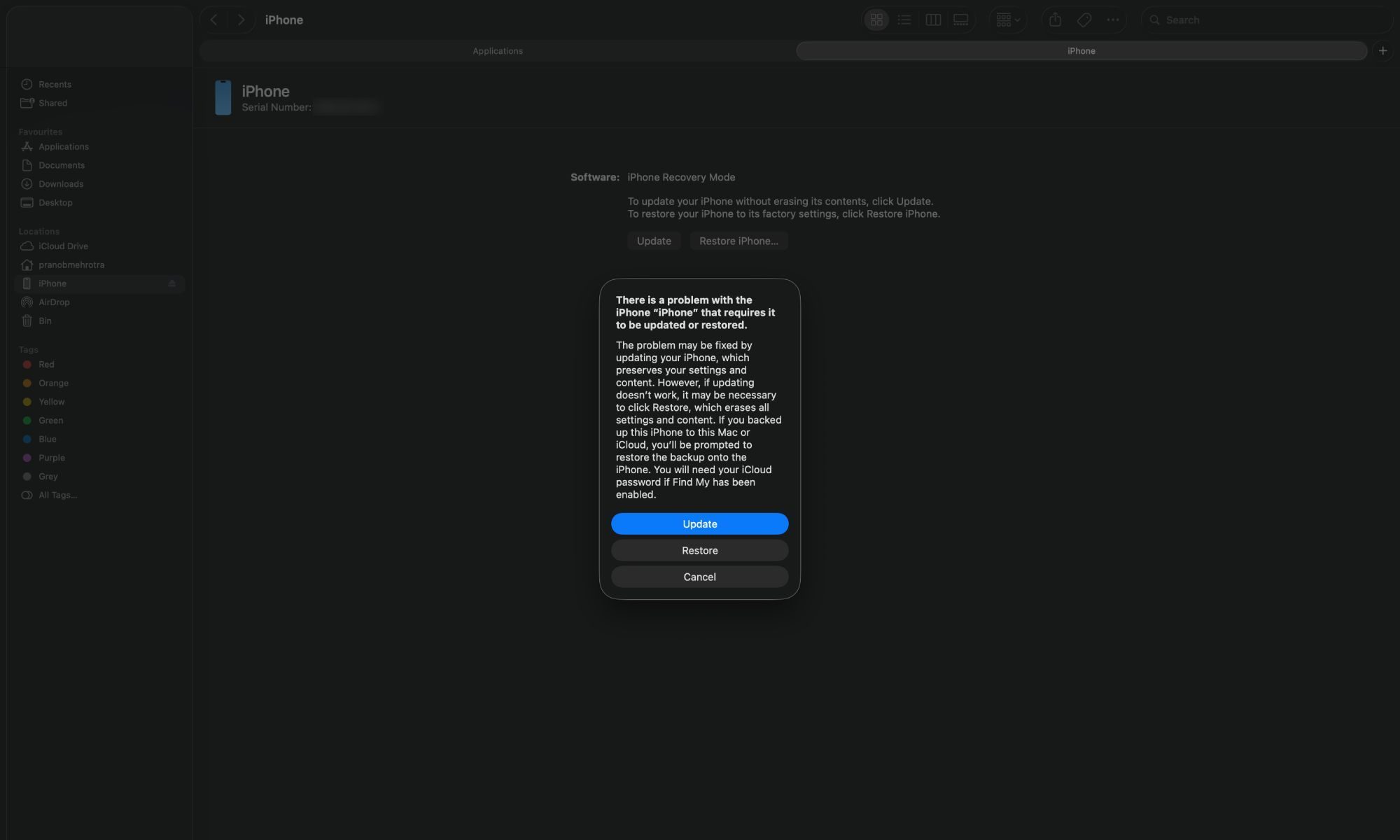1400x840 pixels.
Task: Click the dimmed Update button under Software
Action: coord(654,241)
